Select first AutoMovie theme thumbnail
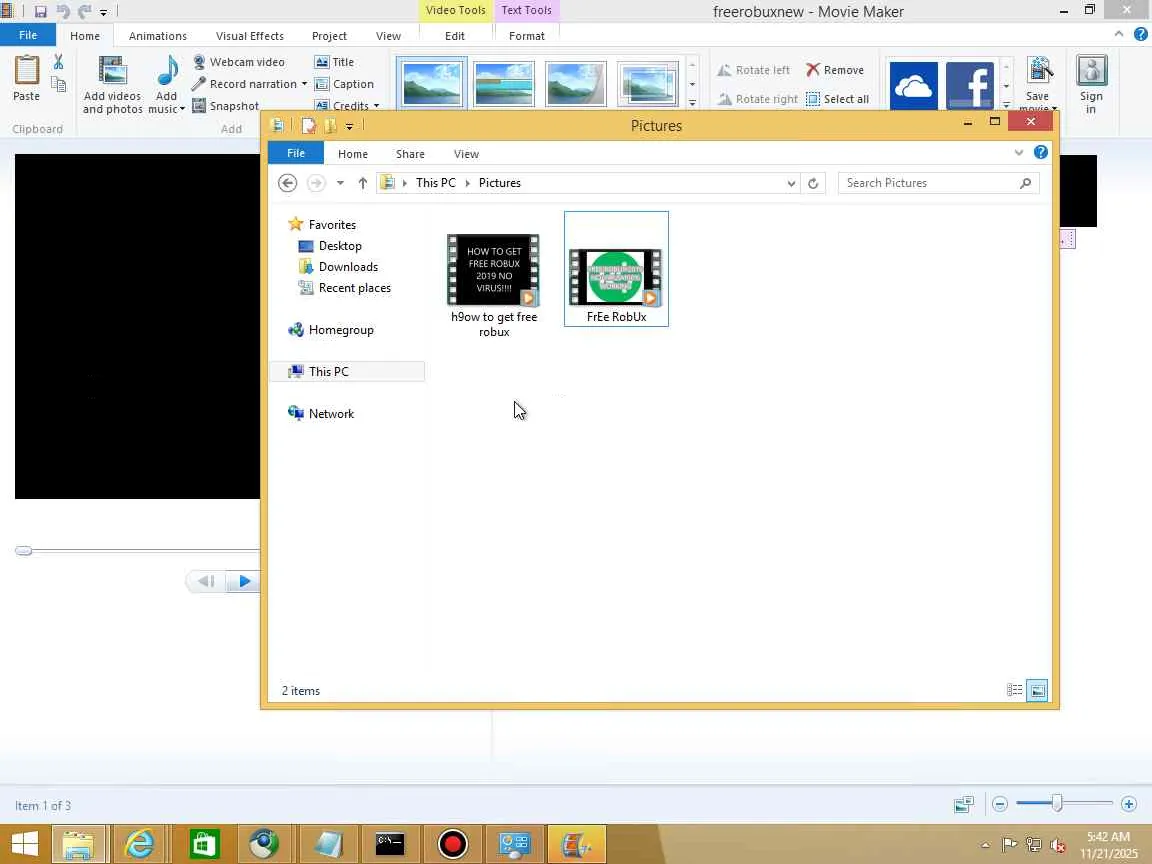The image size is (1152, 864). point(432,84)
